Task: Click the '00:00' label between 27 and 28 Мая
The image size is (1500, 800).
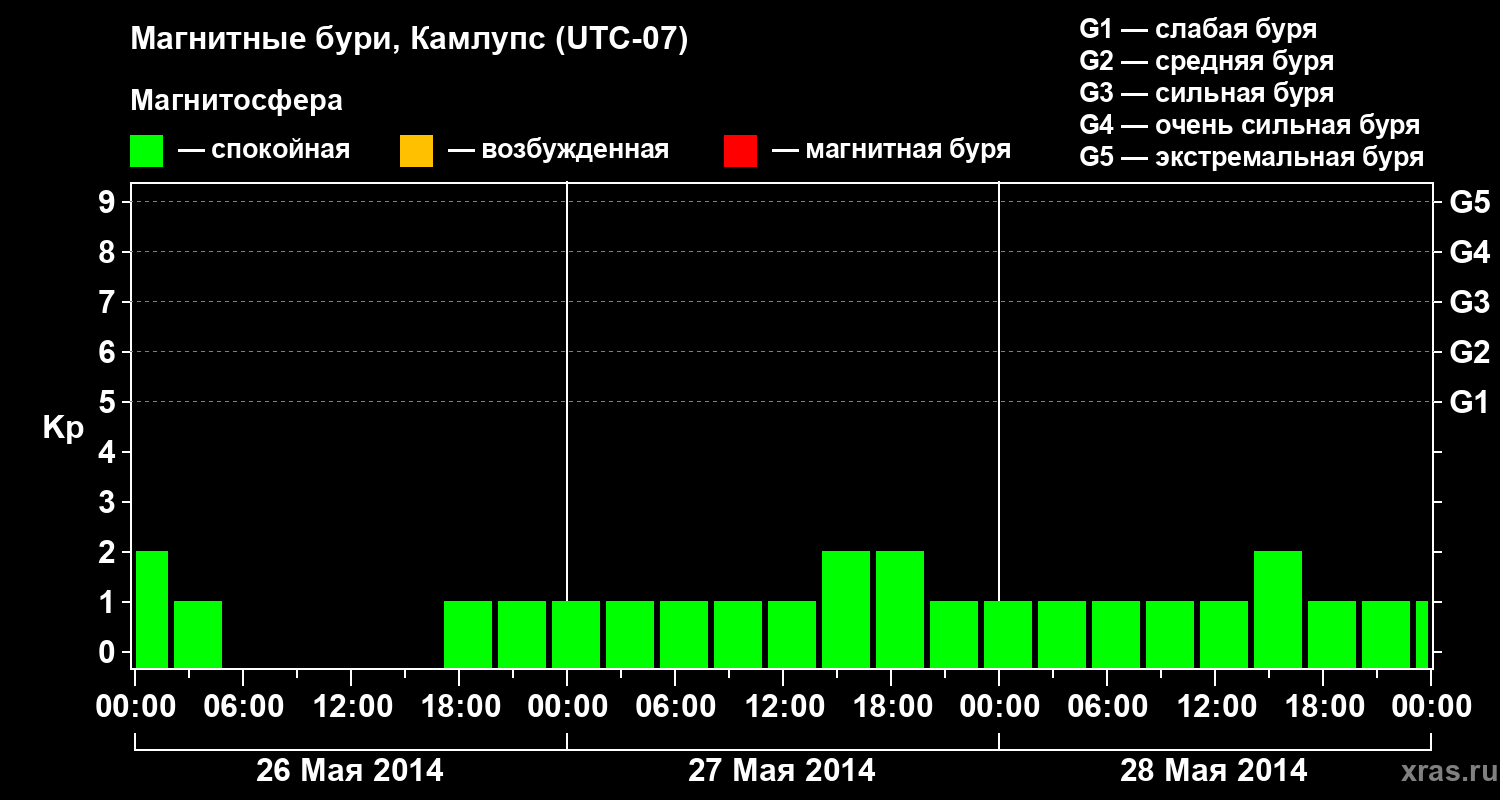Action: 998,707
